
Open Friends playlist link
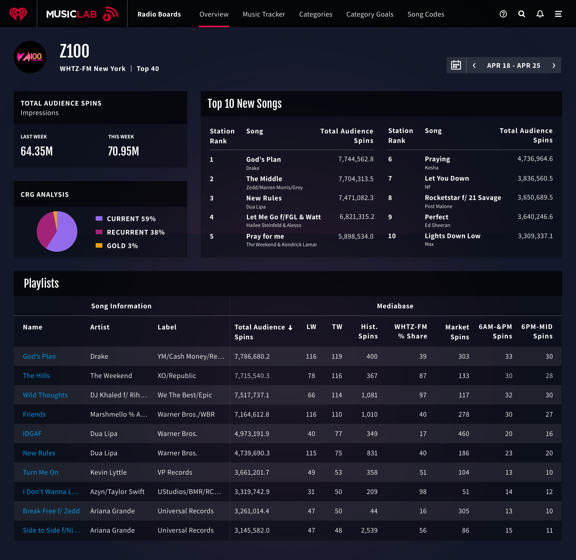point(34,414)
